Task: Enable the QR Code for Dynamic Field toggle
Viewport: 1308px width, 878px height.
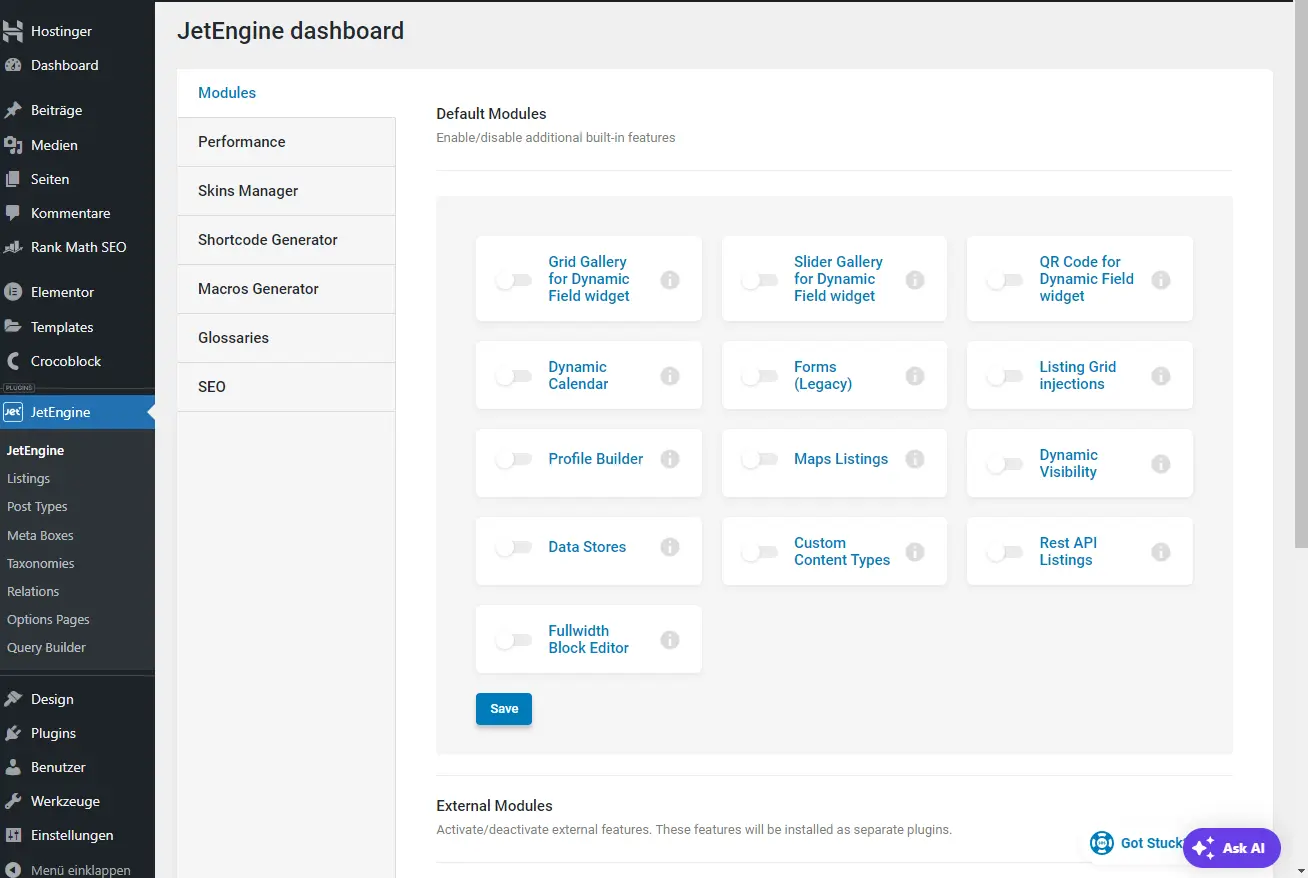Action: [x=1005, y=281]
